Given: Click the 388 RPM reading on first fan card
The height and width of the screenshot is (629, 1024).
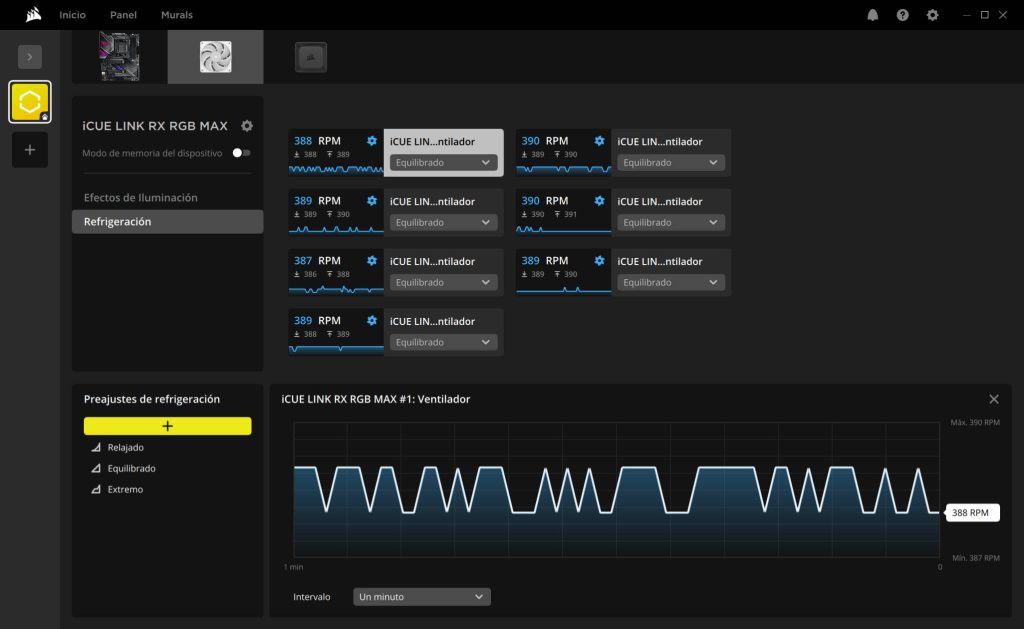Looking at the screenshot, I should click(317, 140).
